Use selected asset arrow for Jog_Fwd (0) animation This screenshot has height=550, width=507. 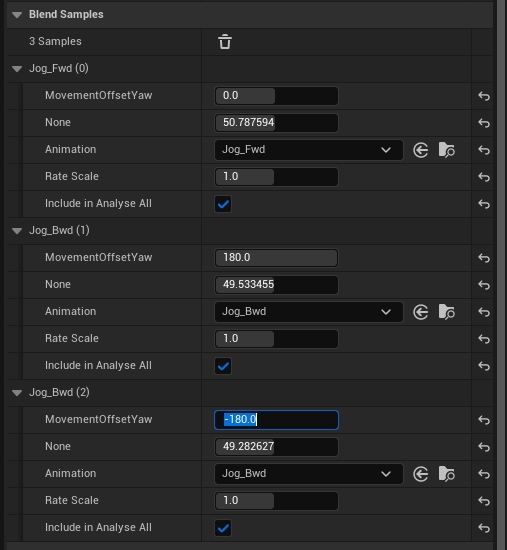[420, 150]
